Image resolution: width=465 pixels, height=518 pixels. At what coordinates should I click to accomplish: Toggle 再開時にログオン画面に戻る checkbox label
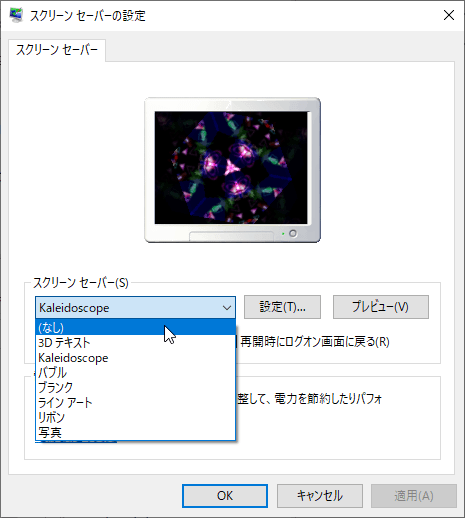(x=315, y=342)
